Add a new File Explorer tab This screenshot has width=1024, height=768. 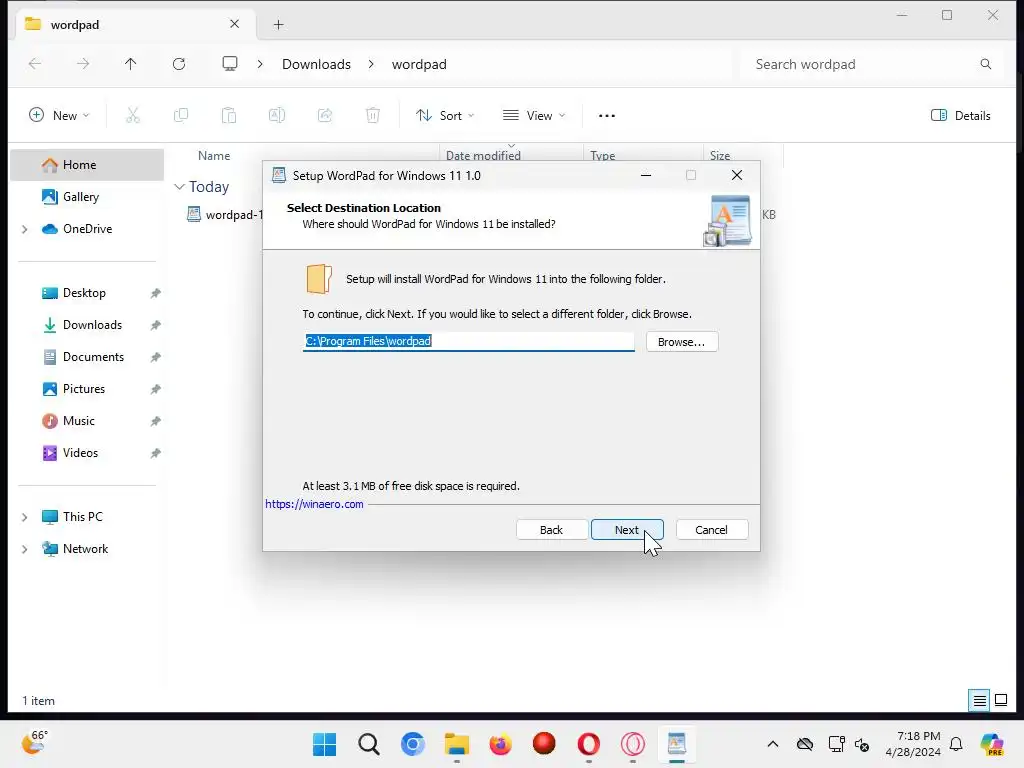coord(279,25)
